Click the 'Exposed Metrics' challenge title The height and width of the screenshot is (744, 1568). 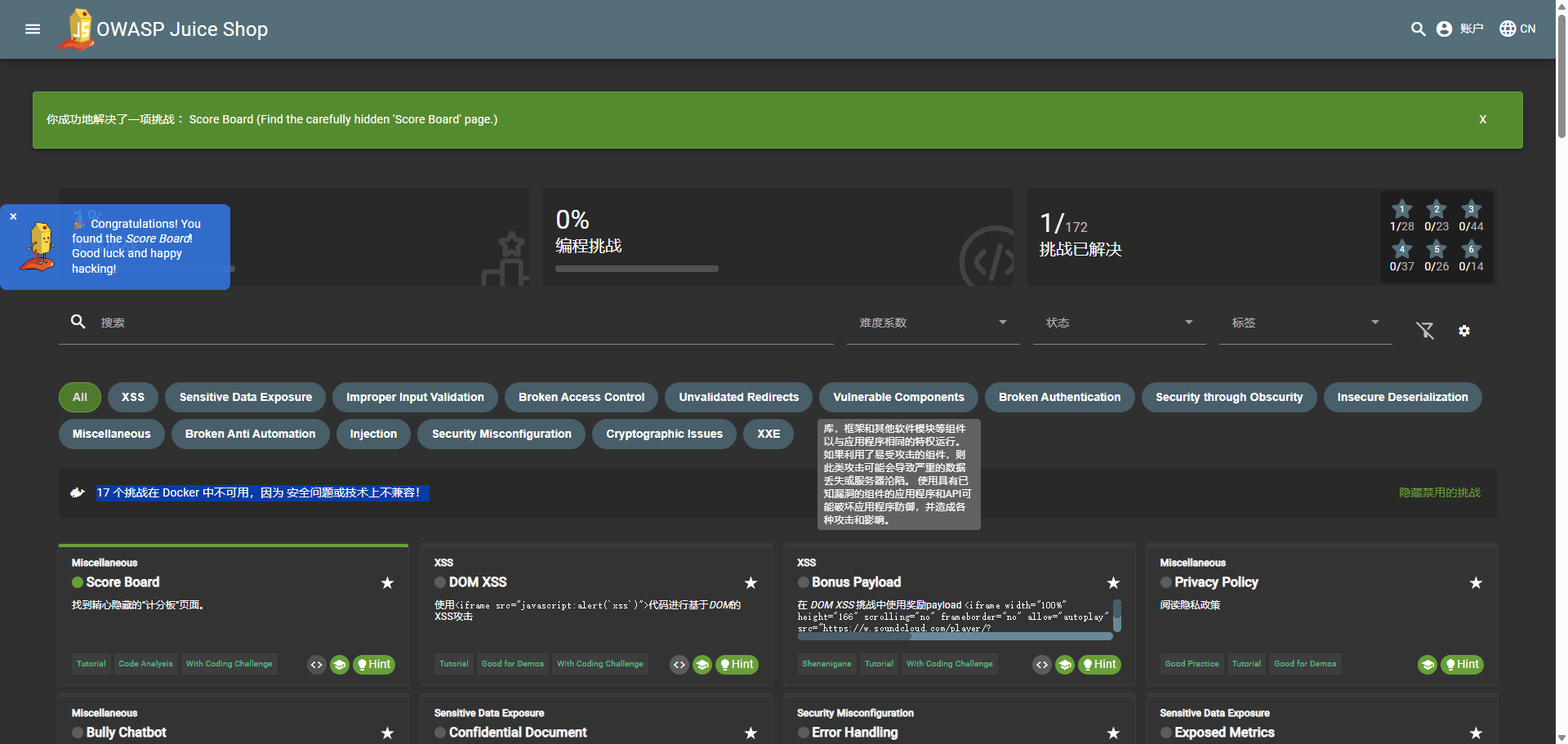pos(1224,733)
